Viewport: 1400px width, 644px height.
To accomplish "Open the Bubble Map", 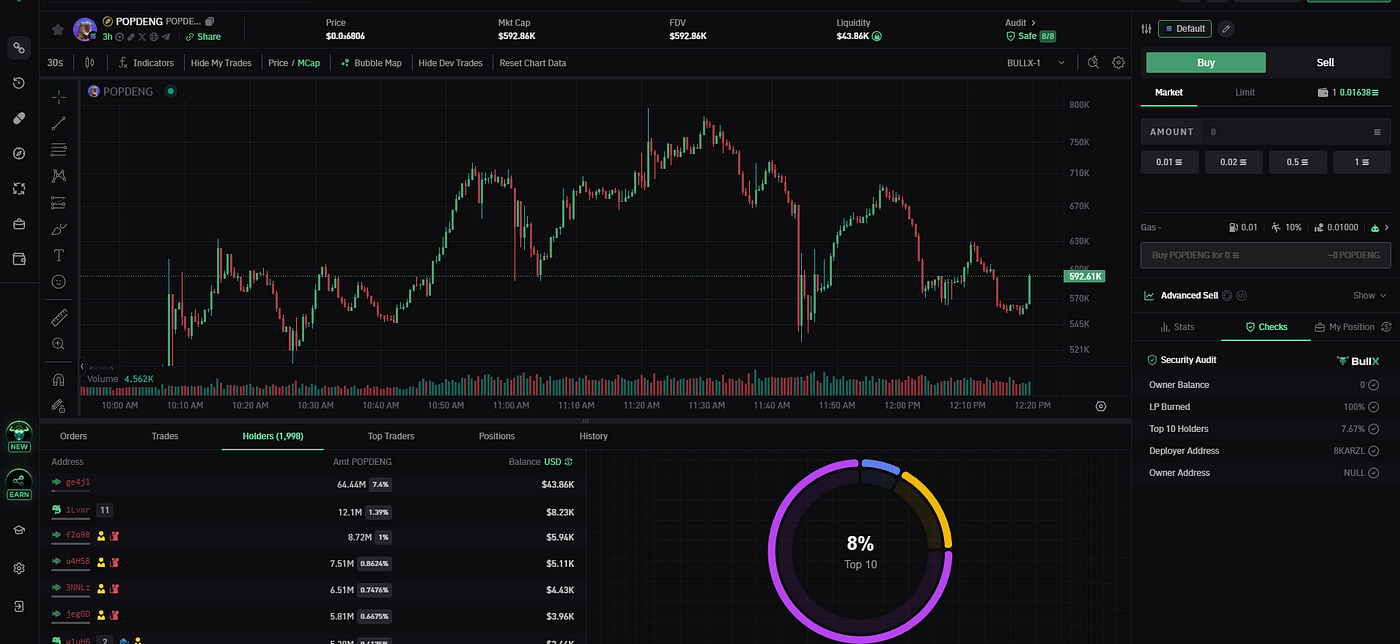I will [x=371, y=63].
